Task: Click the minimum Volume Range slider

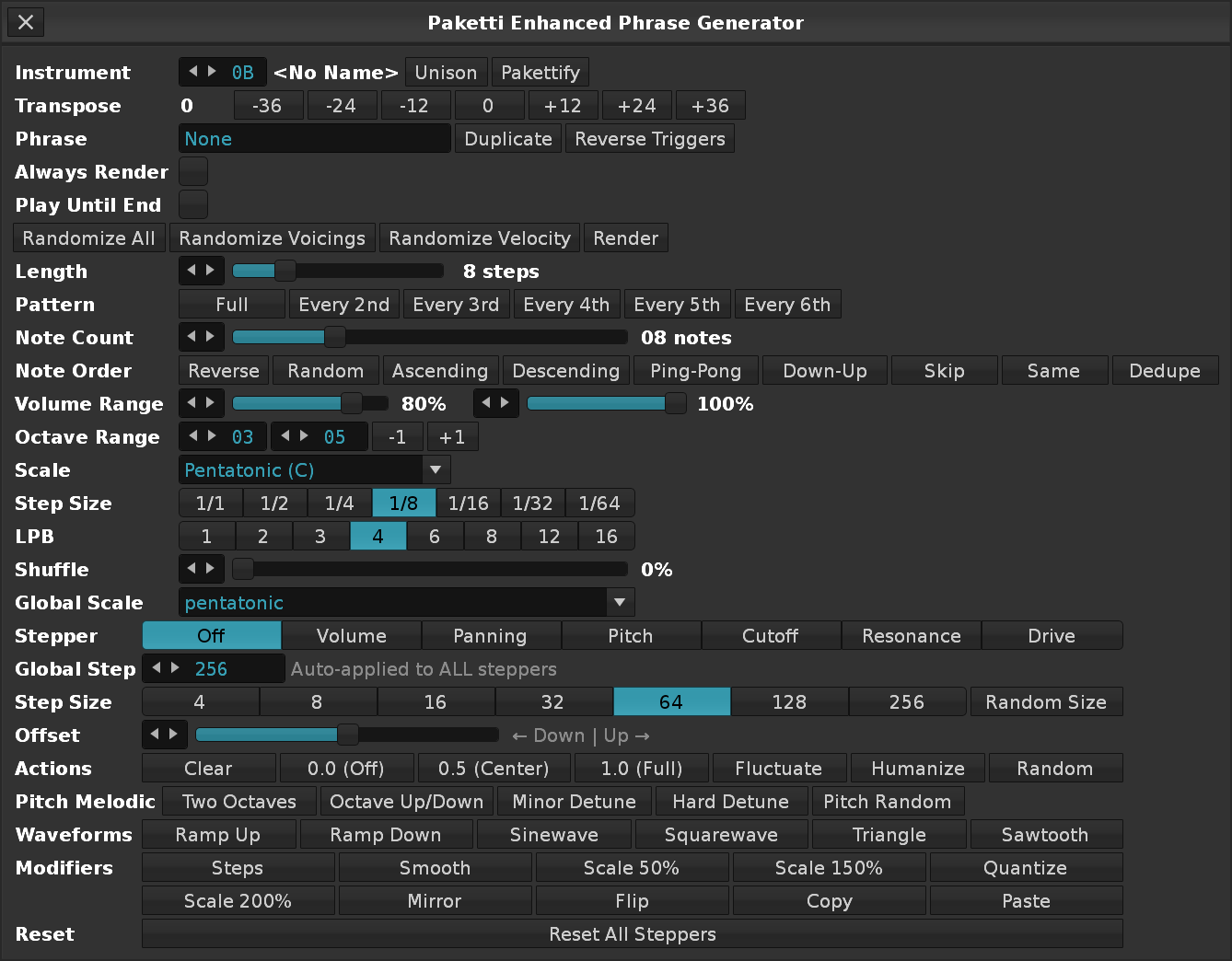Action: (x=310, y=403)
